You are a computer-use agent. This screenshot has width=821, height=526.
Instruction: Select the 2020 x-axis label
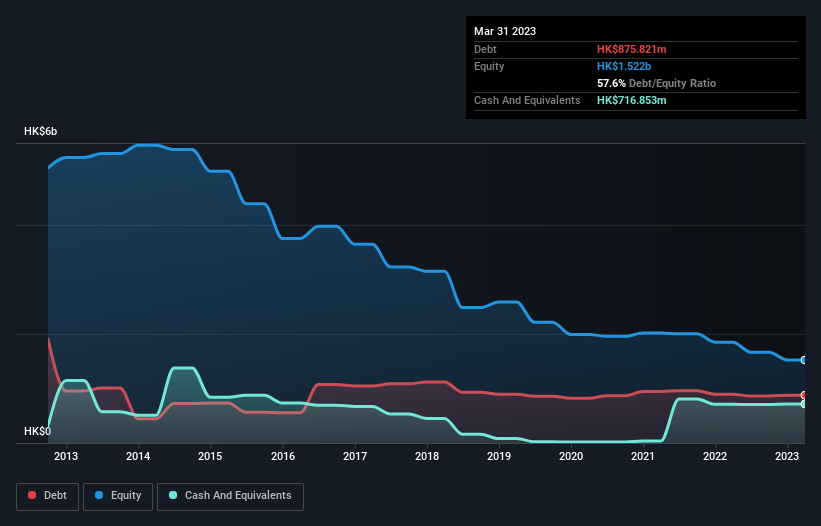[571, 456]
